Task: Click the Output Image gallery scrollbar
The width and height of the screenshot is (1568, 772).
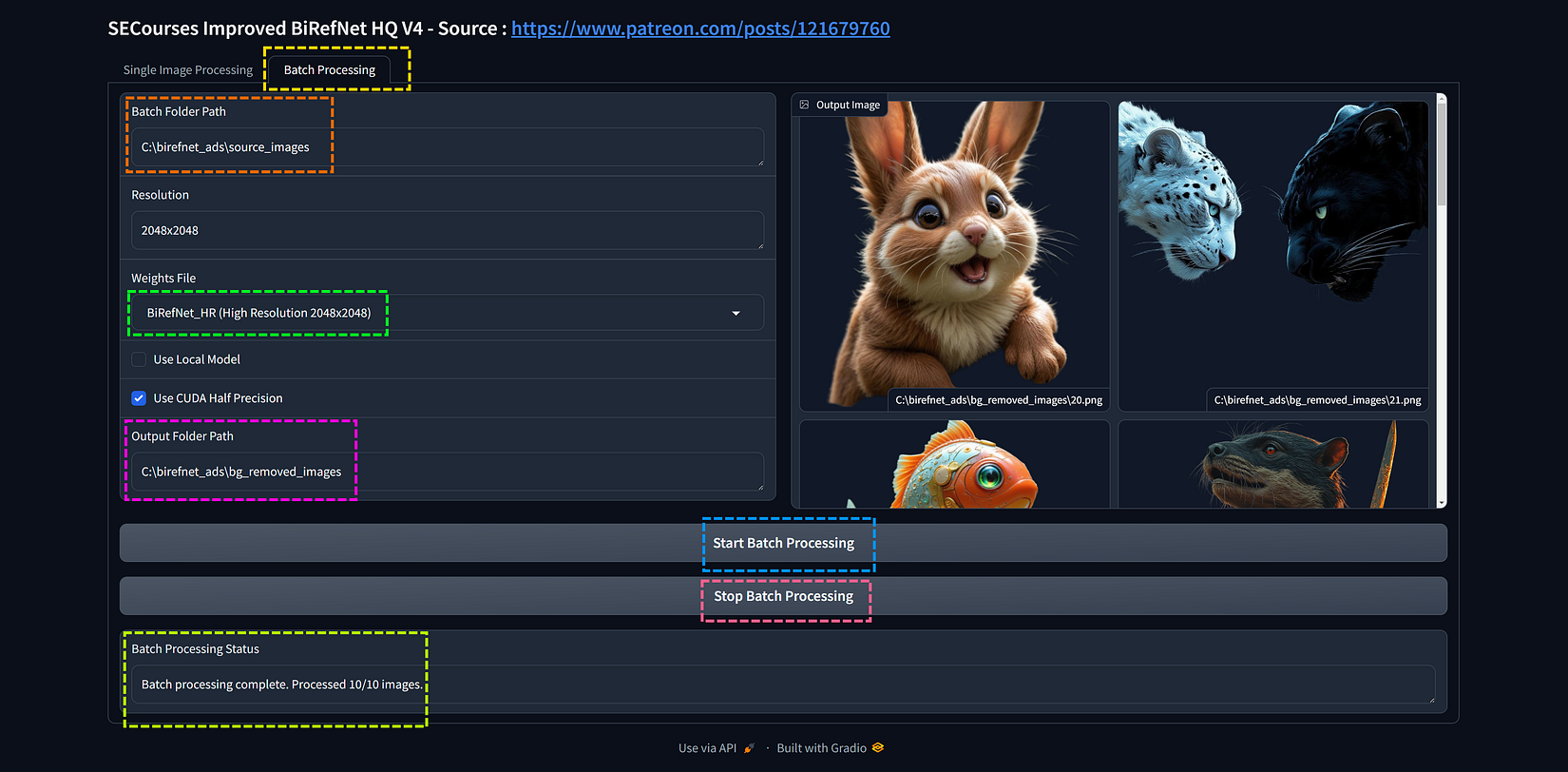Action: click(1442, 152)
